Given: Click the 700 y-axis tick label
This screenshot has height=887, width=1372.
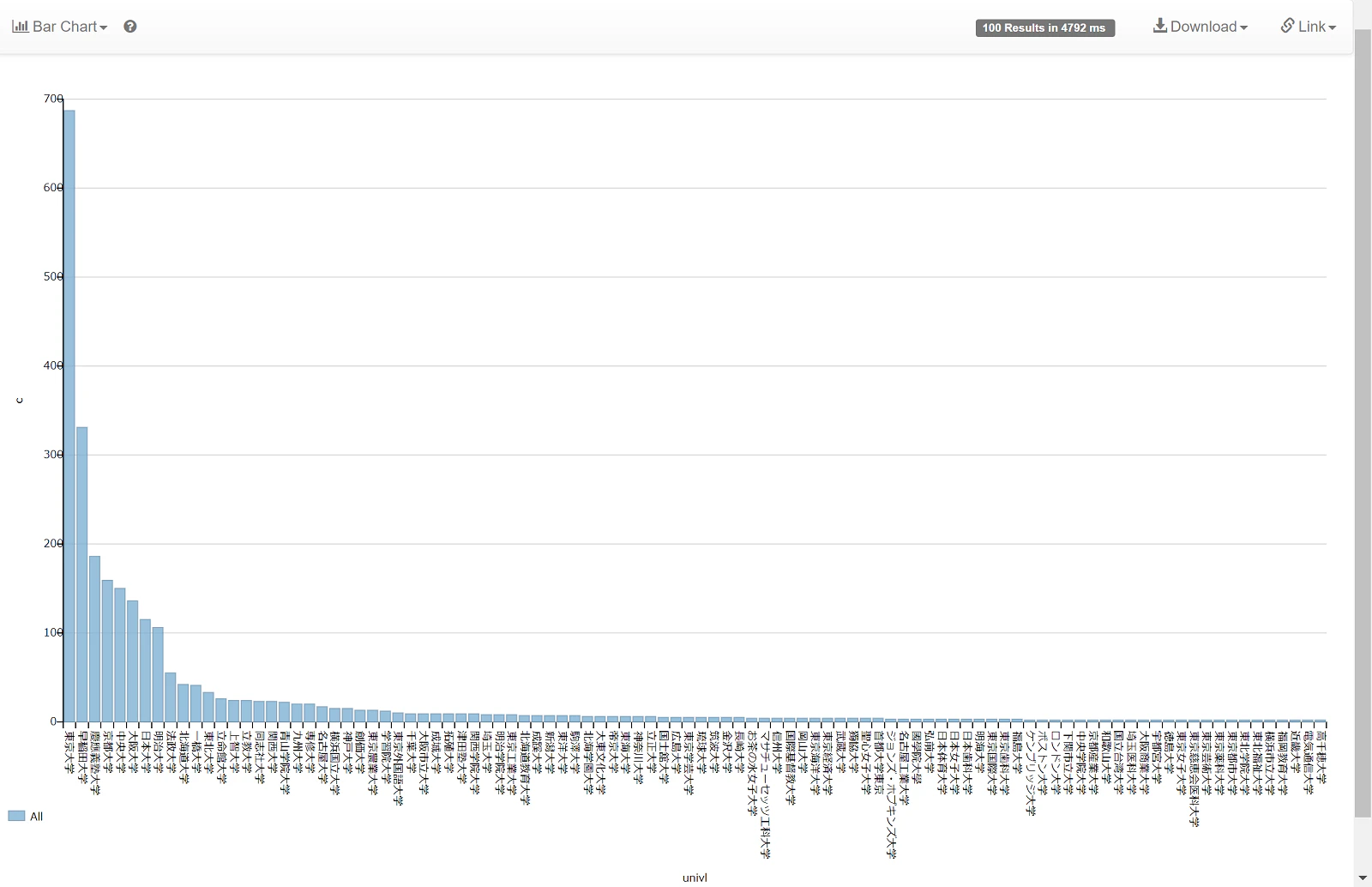Looking at the screenshot, I should pos(53,99).
